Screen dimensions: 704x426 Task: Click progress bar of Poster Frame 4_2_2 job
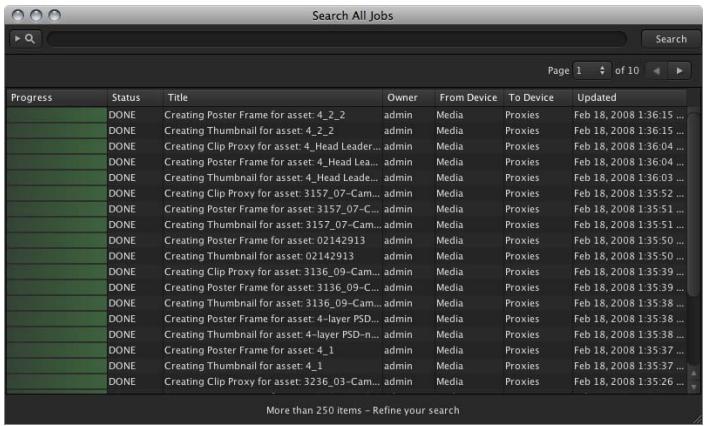point(57,115)
